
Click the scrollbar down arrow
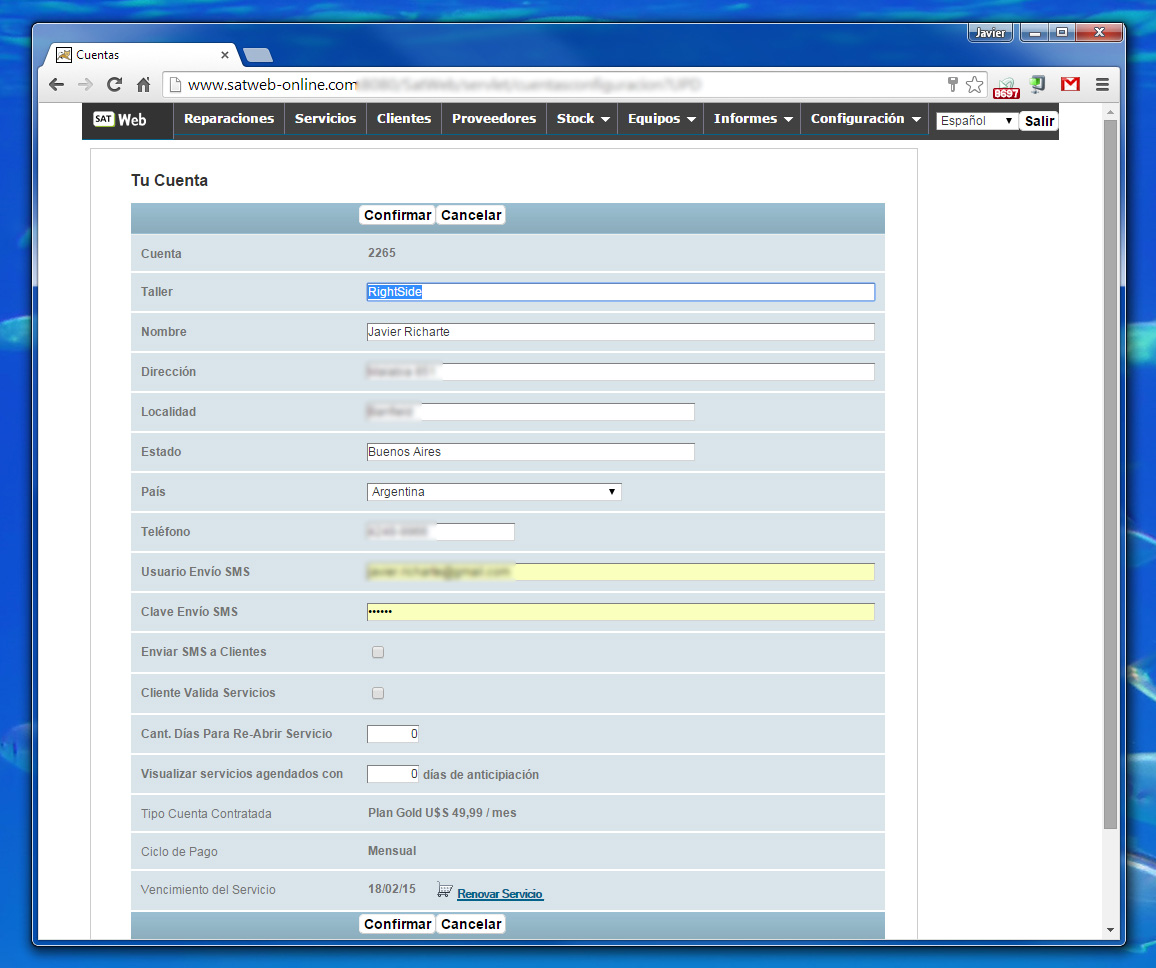pos(1110,930)
